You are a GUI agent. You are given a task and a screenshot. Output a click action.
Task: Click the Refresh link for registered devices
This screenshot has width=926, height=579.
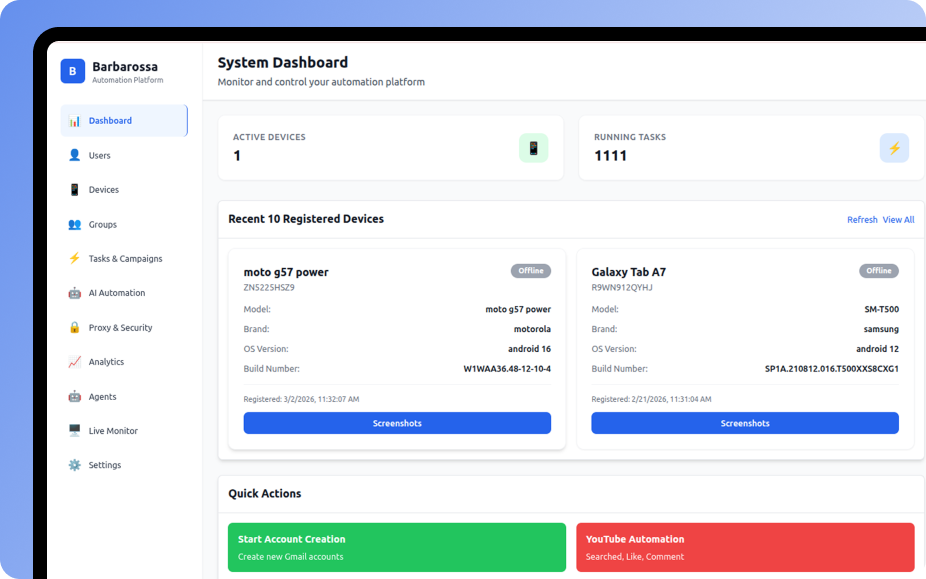click(862, 220)
